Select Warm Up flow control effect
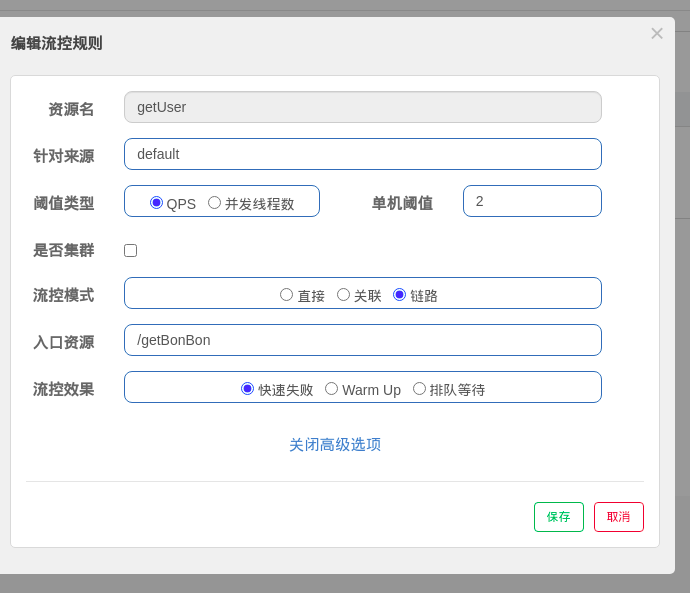 tap(331, 388)
